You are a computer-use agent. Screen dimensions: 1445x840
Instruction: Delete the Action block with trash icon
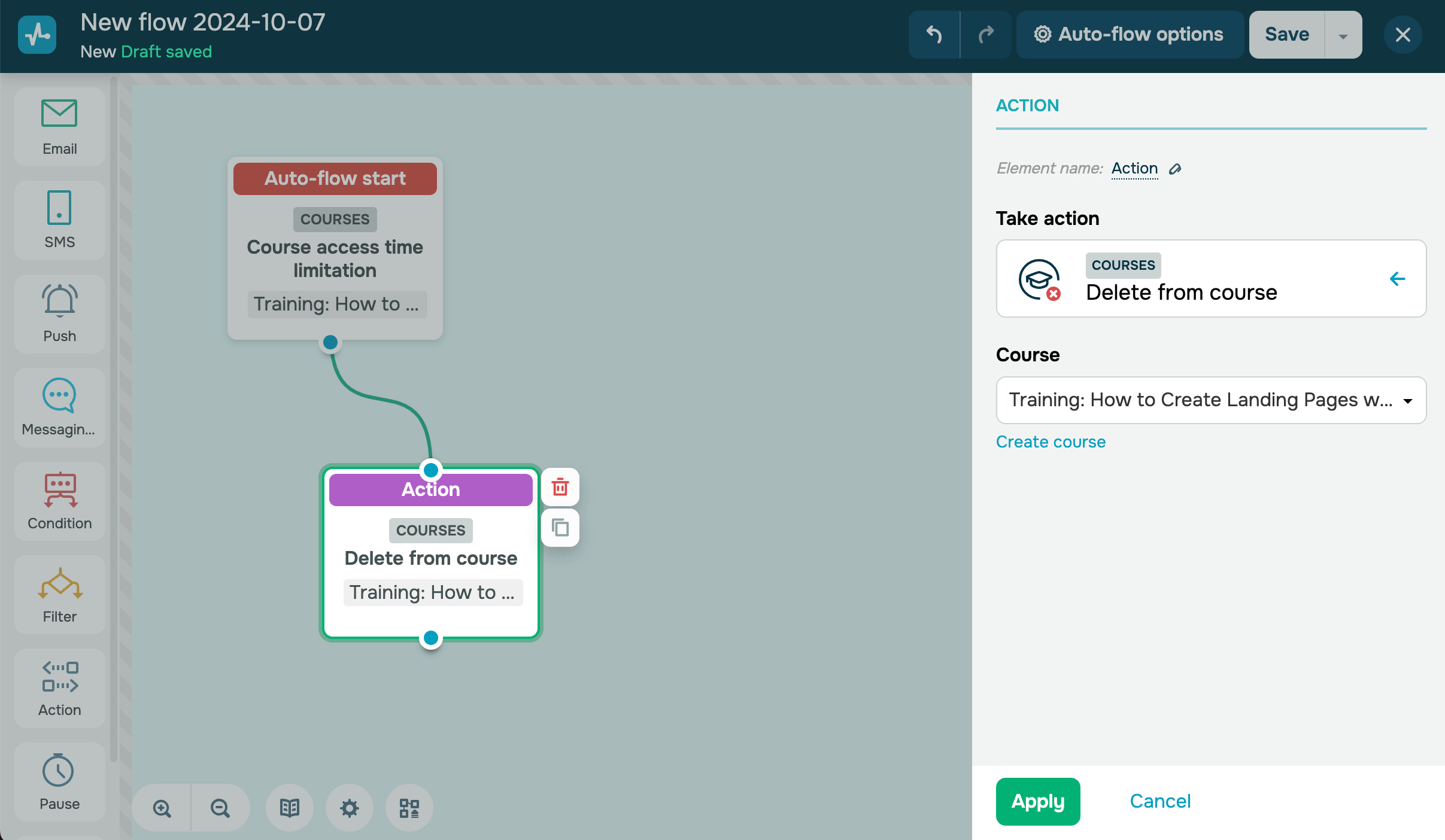[x=560, y=487]
